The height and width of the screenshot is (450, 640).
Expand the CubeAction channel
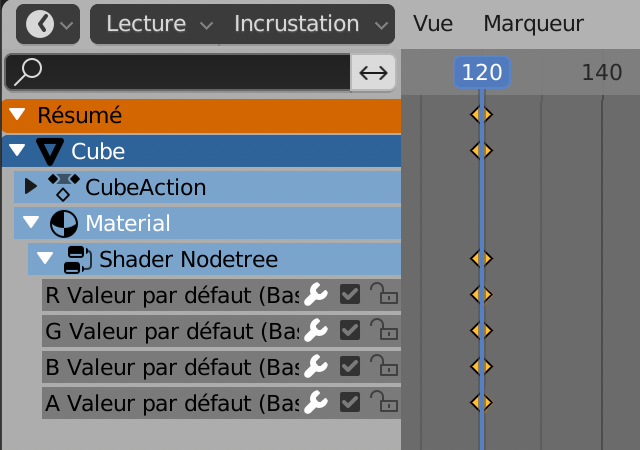[x=30, y=187]
